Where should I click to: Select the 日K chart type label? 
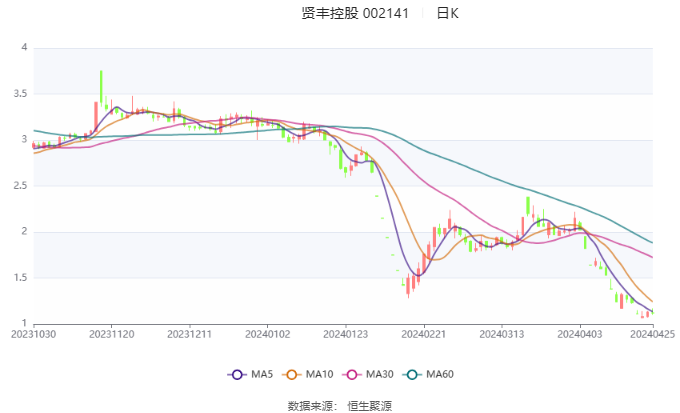pos(447,13)
